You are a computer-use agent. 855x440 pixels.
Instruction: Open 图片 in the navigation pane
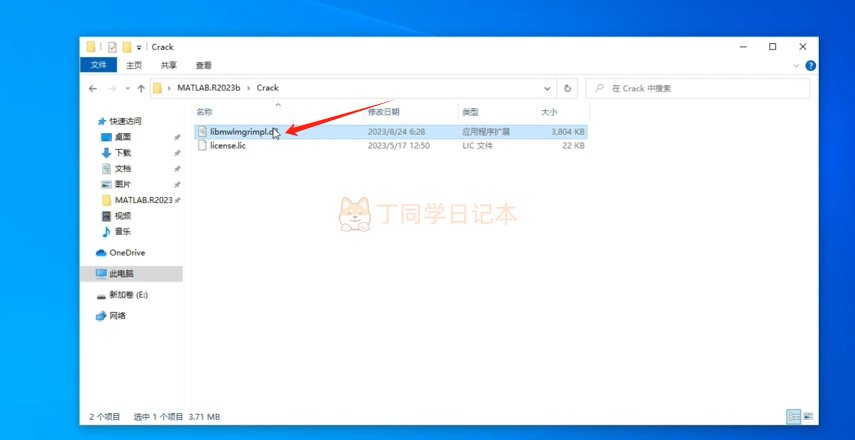pyautogui.click(x=123, y=184)
